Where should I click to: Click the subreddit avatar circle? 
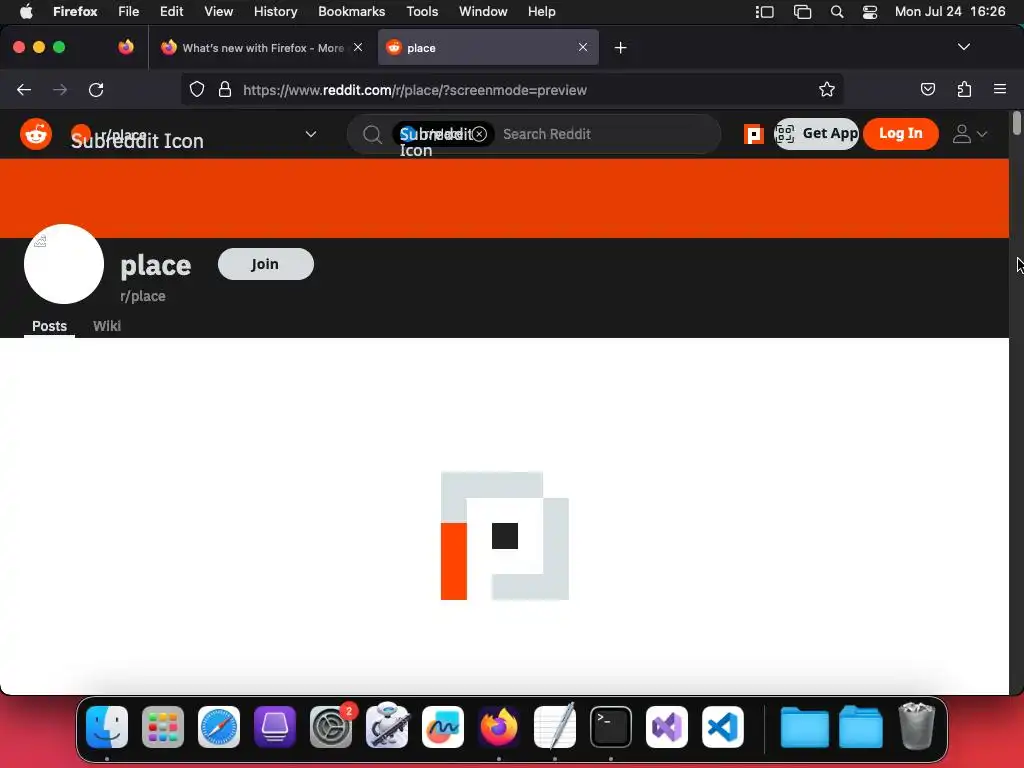tap(64, 264)
